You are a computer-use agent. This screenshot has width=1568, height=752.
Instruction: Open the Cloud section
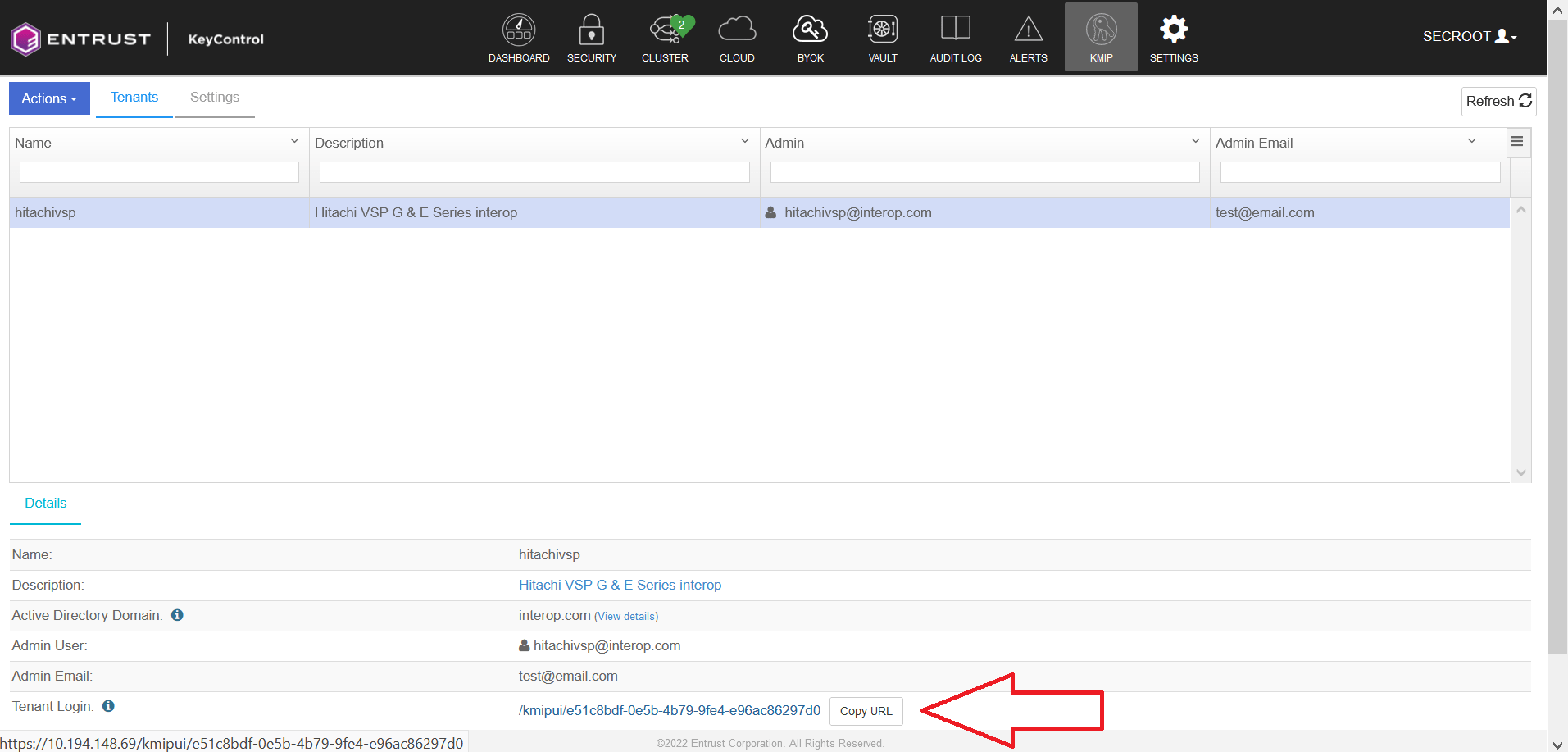pos(737,38)
